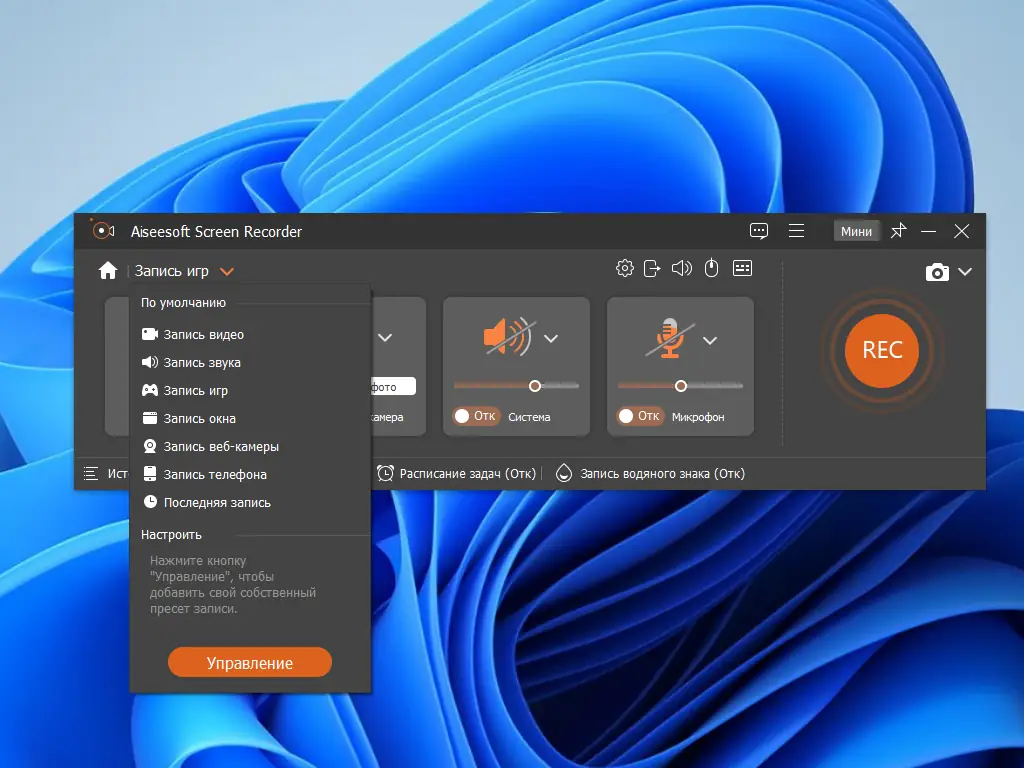Expand the screenshot options chevron
The image size is (1024, 768).
click(965, 272)
